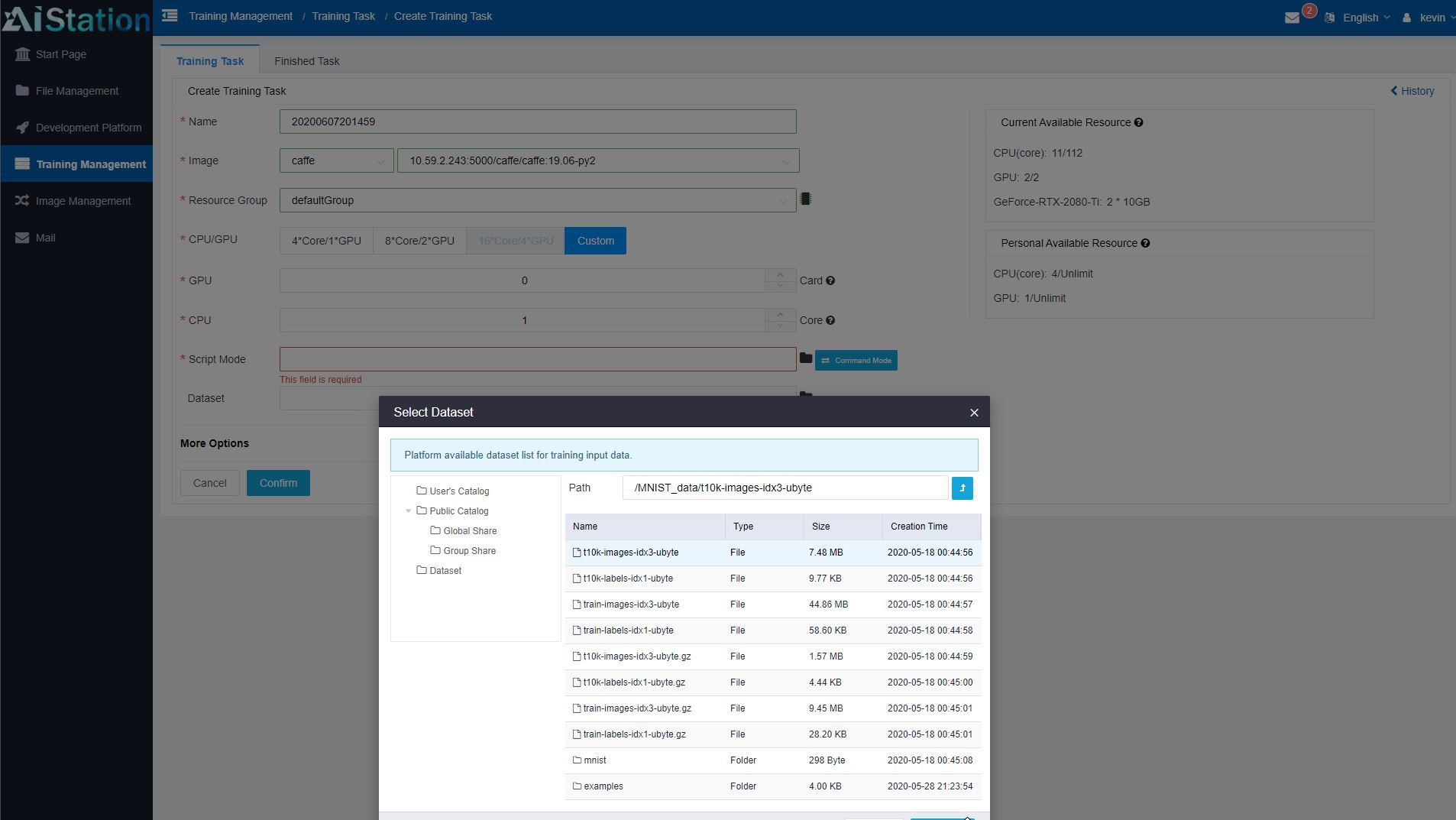
Task: Click Current Available Resource help icon
Action: pyautogui.click(x=1138, y=122)
